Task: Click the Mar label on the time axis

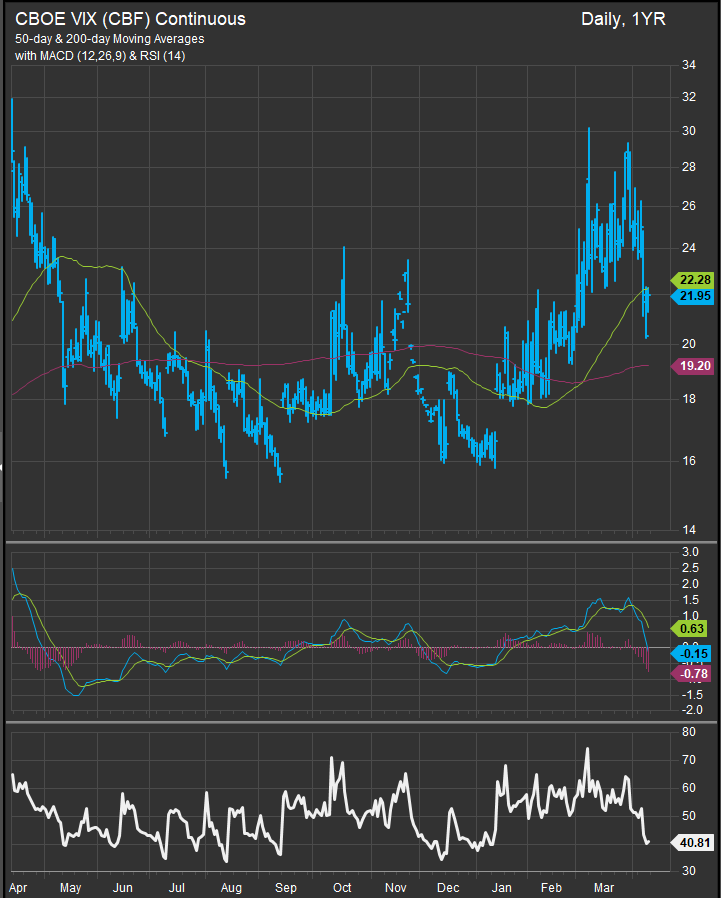Action: pyautogui.click(x=606, y=886)
